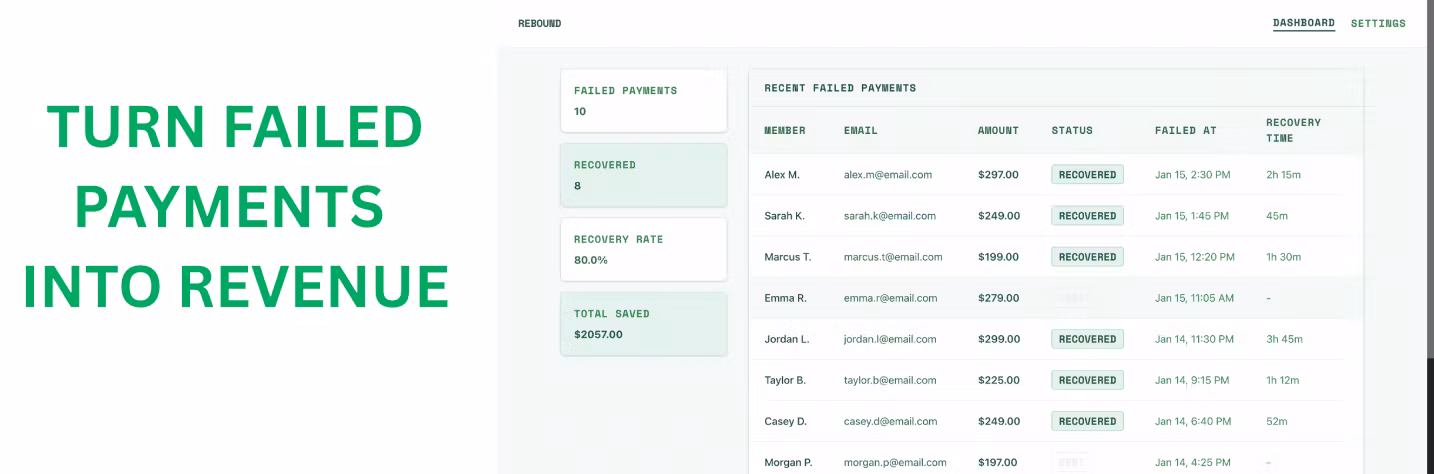Click the Status column header
Screen dimensions: 1434x474
pos(1072,130)
